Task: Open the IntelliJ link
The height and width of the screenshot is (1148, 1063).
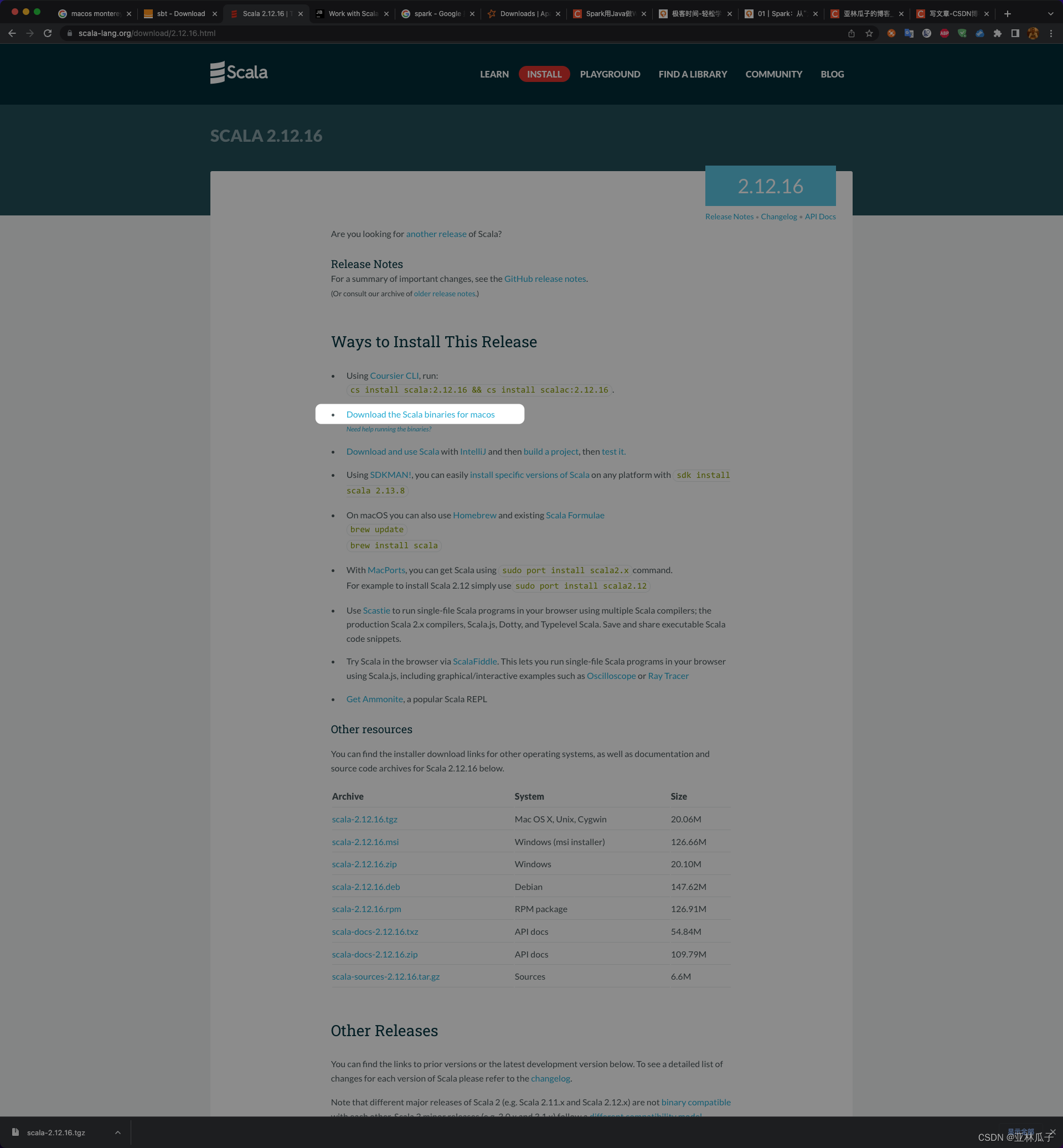Action: pos(473,452)
